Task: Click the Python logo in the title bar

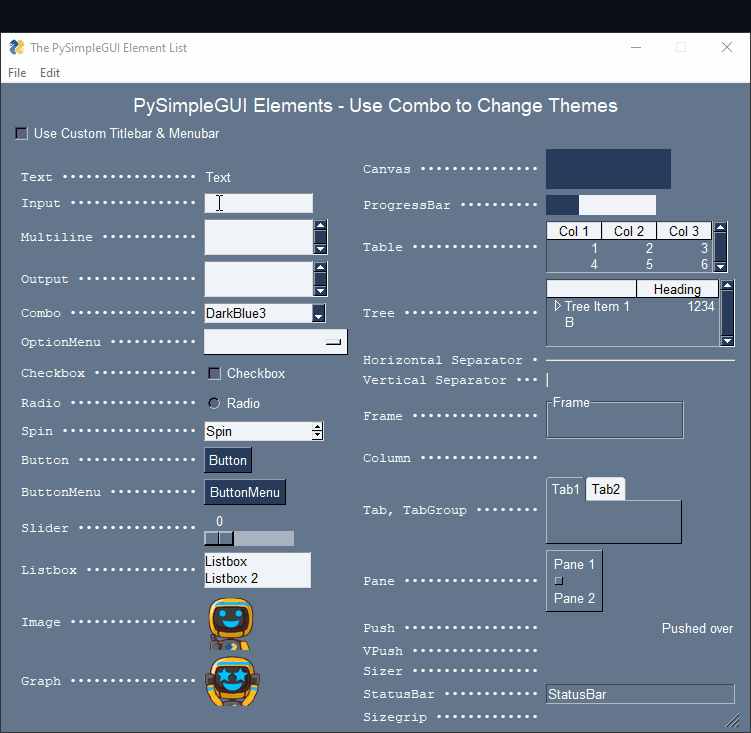Action: [x=17, y=47]
